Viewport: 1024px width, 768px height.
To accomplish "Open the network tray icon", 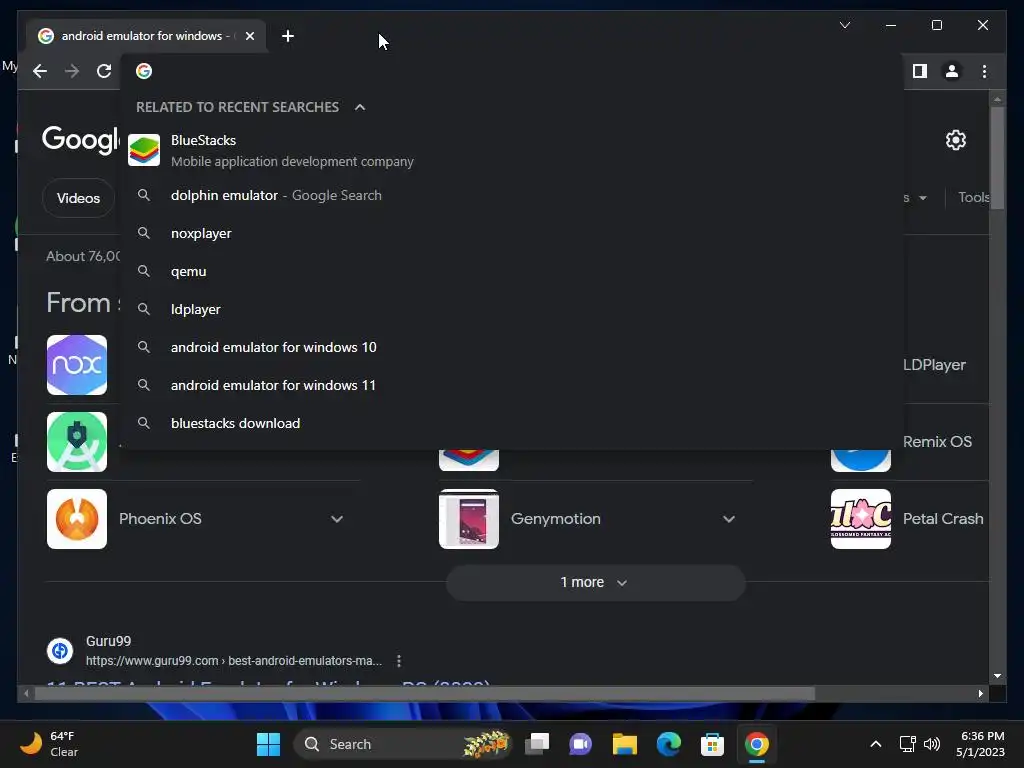I will 907,744.
